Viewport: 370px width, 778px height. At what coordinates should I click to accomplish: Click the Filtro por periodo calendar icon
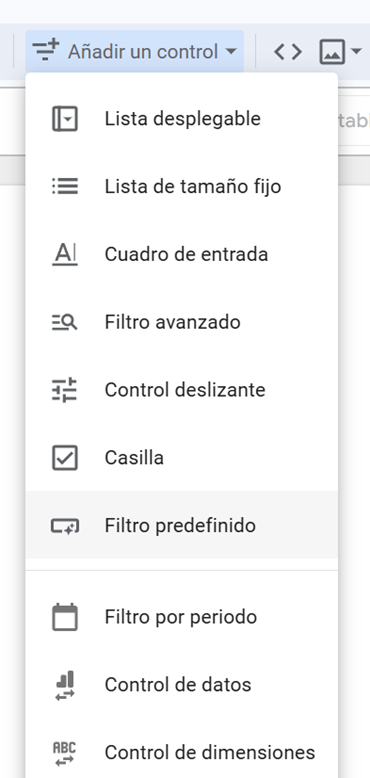click(65, 617)
